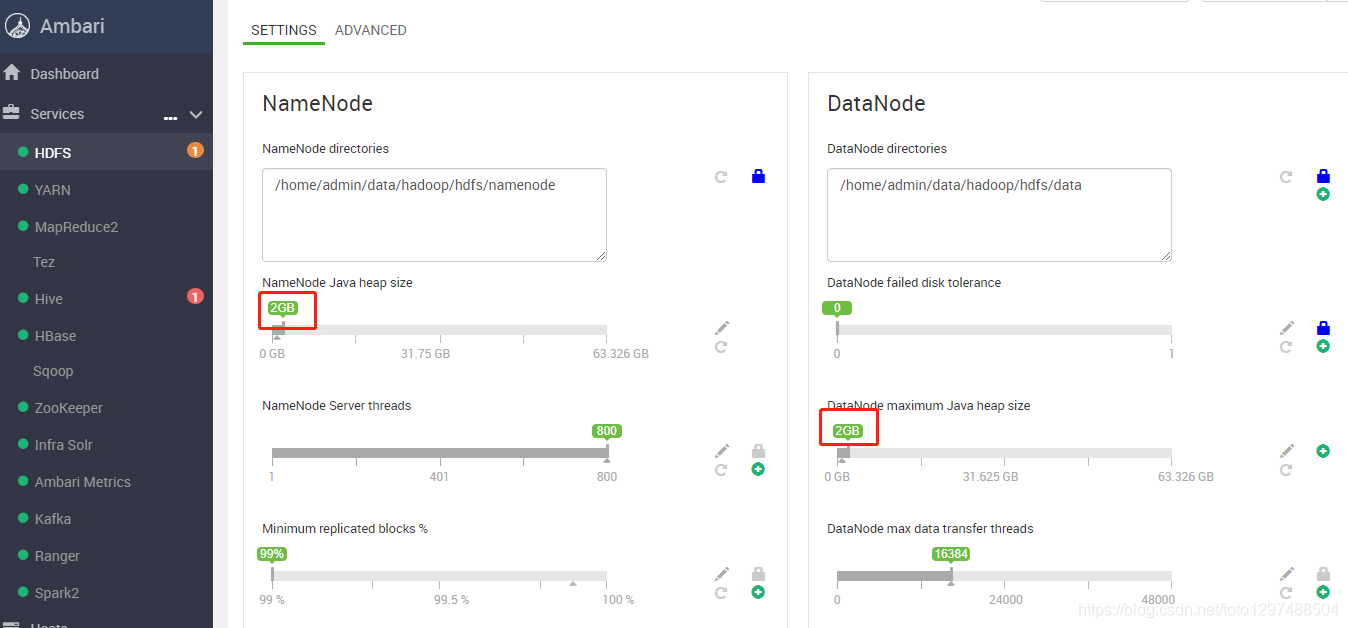Click the HDFS alert badge
This screenshot has width=1348, height=628.
point(195,151)
